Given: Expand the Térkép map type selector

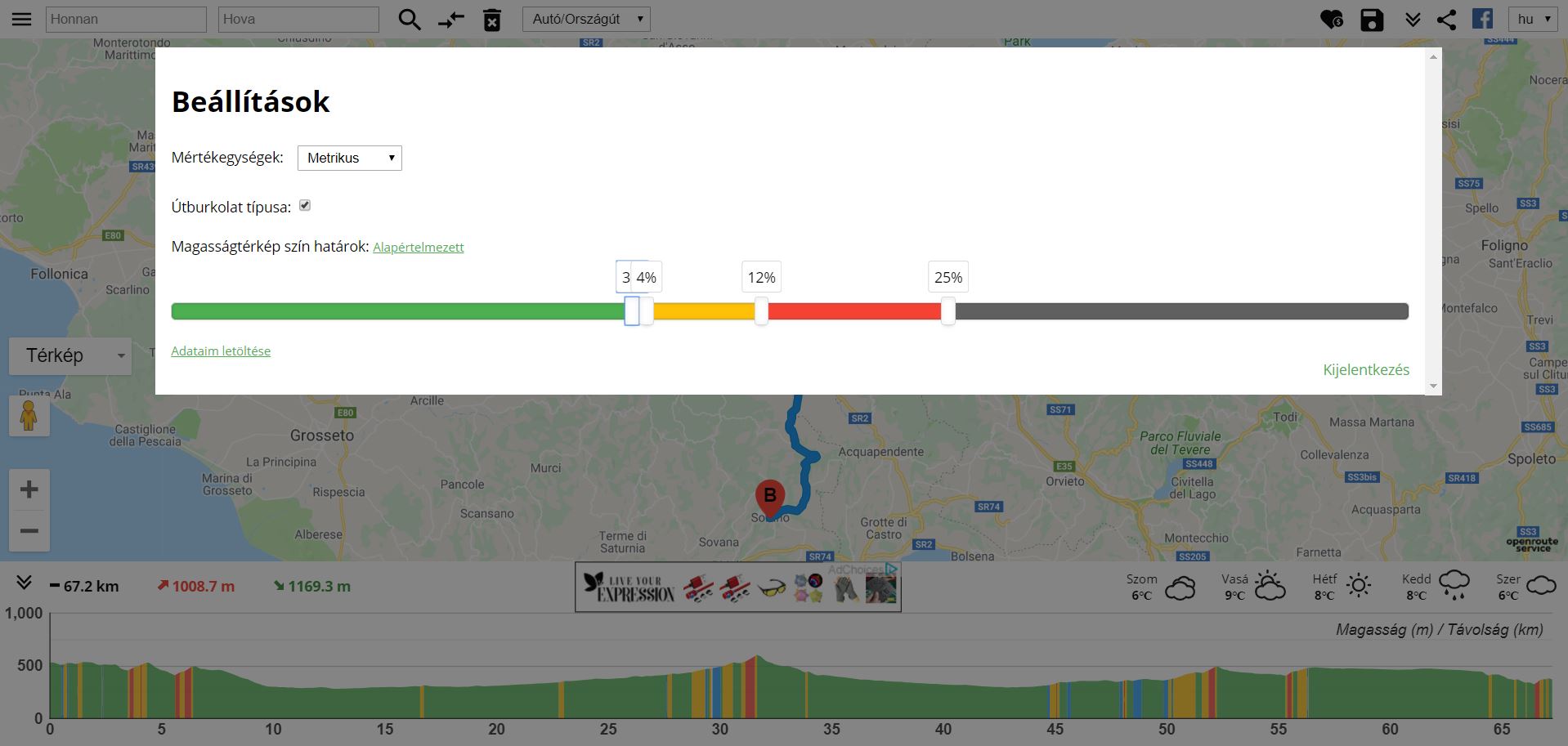Looking at the screenshot, I should [70, 355].
